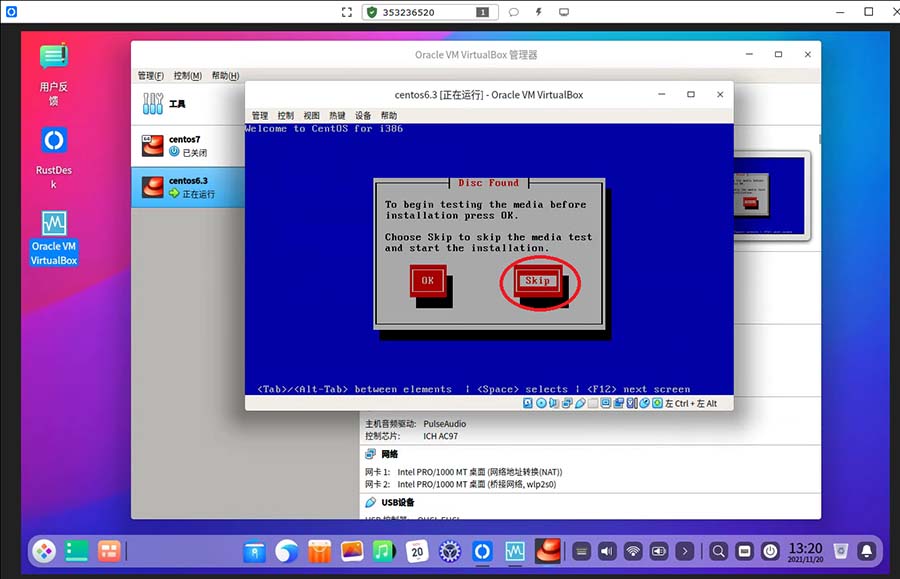
Task: Click the hard disk activity status icon
Action: (x=529, y=403)
